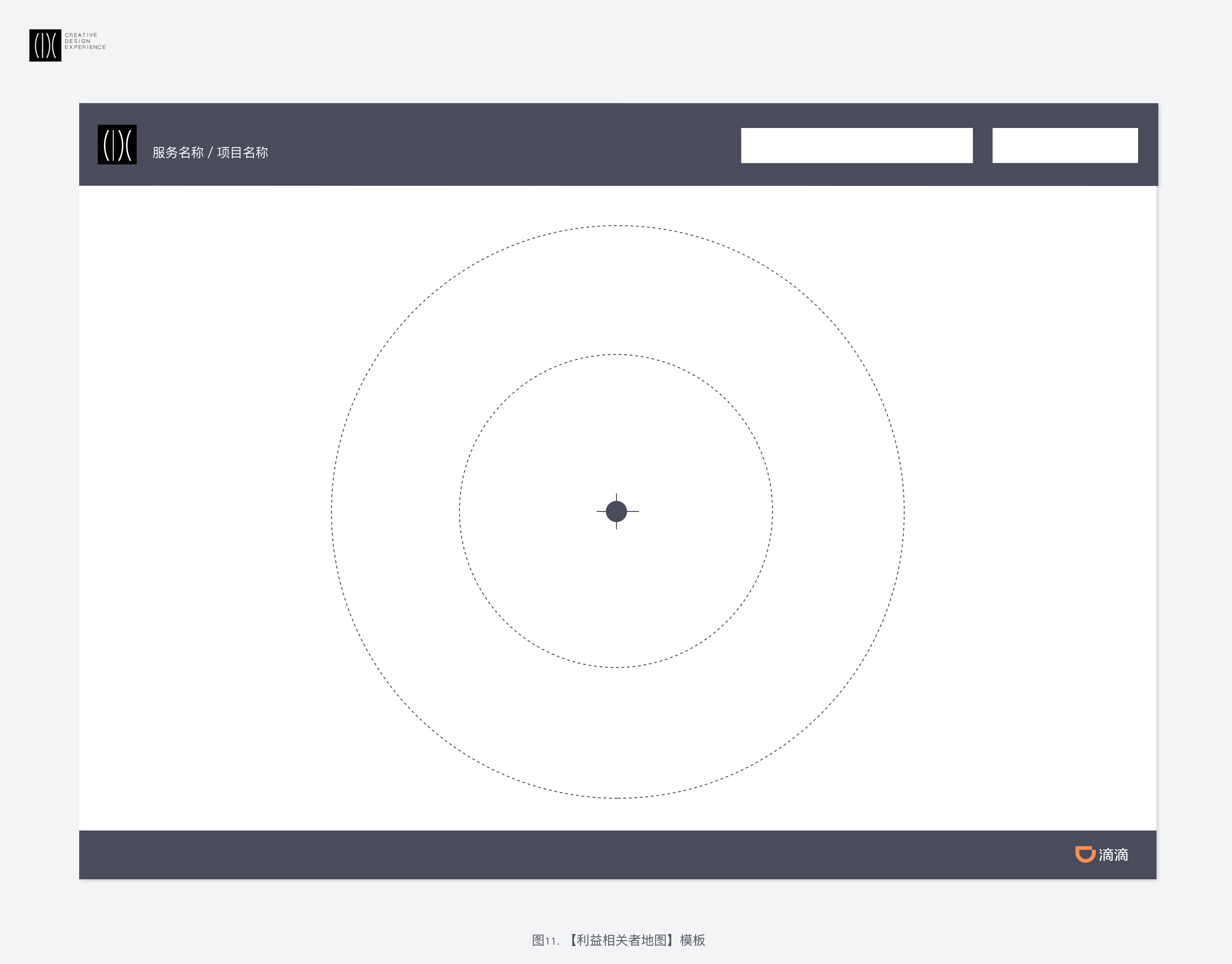Screen dimensions: 1232x964
Task: Click the 利益相关者地图 caption text
Action: [622, 941]
